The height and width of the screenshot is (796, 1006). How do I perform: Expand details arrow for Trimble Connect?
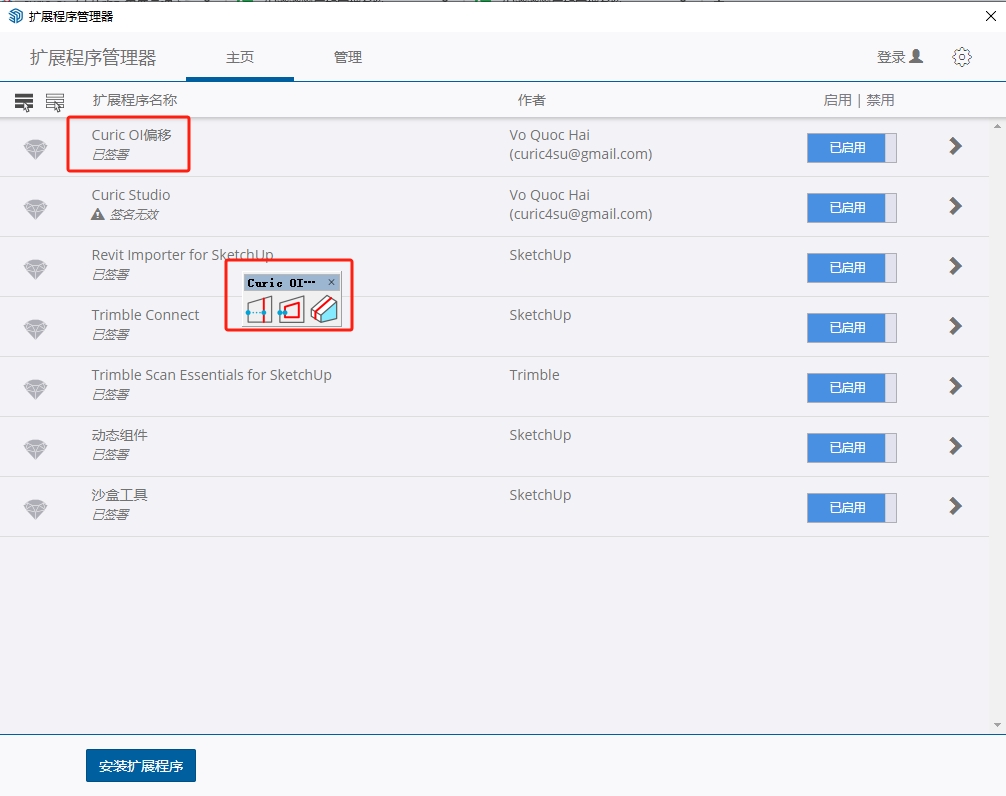(955, 326)
